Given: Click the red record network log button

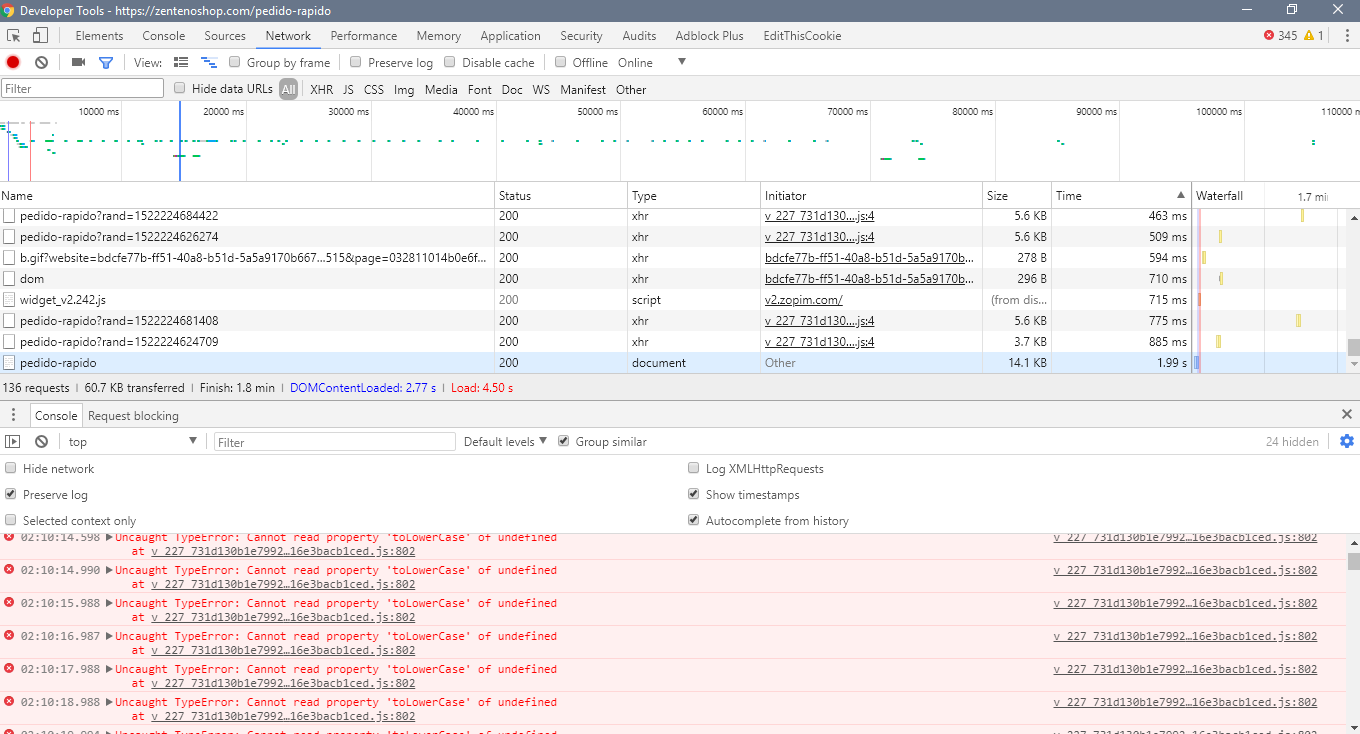Looking at the screenshot, I should coord(13,62).
